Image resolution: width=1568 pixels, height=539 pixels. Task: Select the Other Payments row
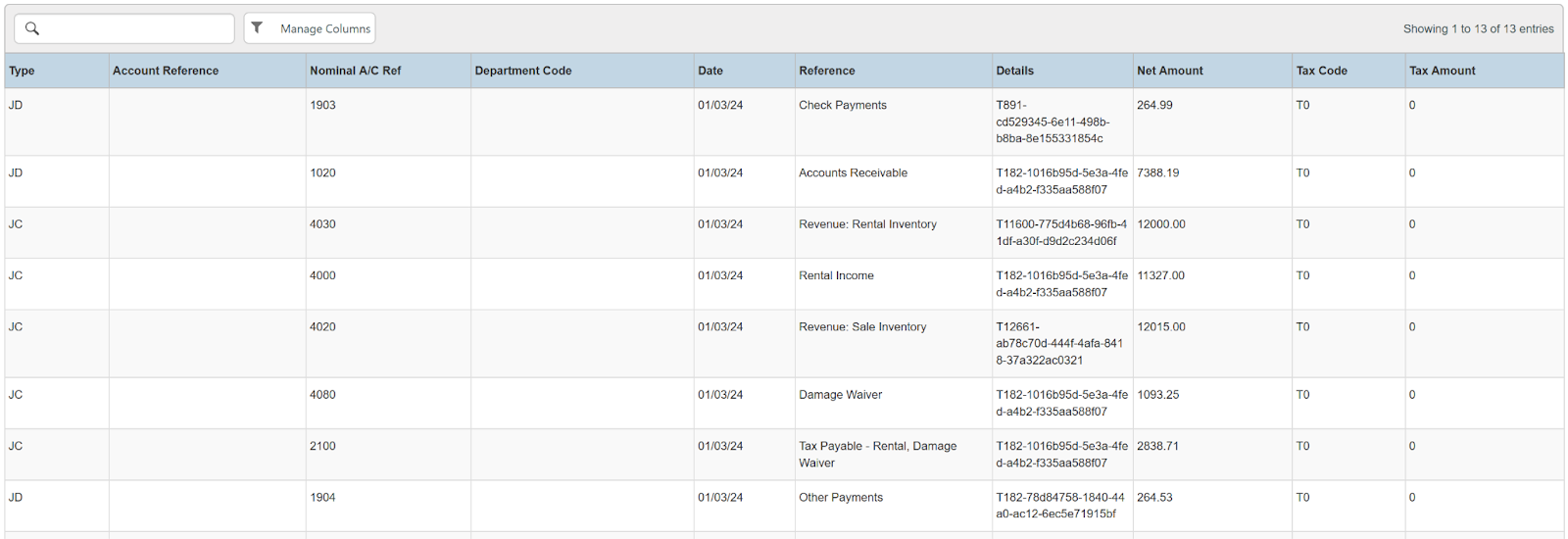point(840,498)
